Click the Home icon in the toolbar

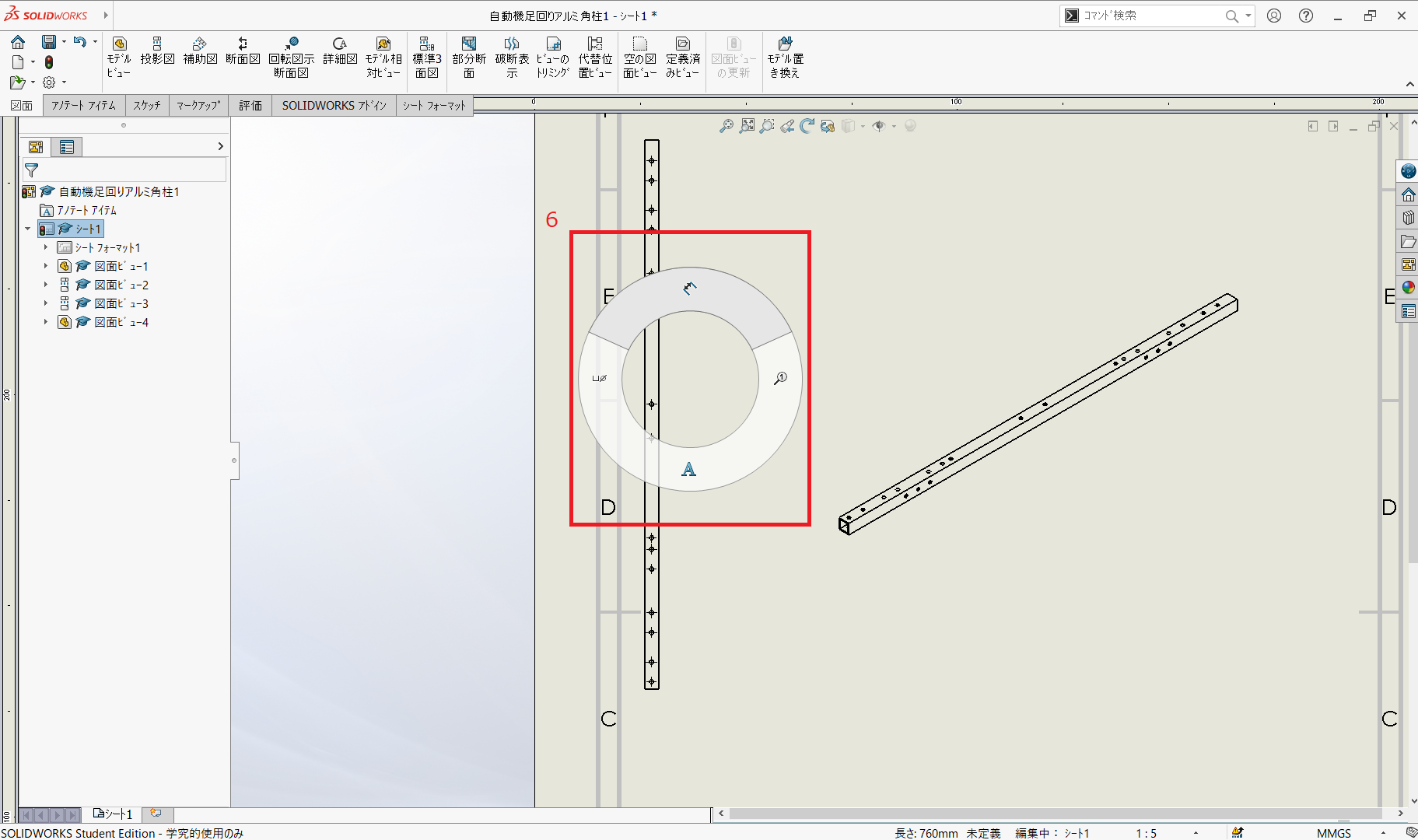tap(18, 42)
